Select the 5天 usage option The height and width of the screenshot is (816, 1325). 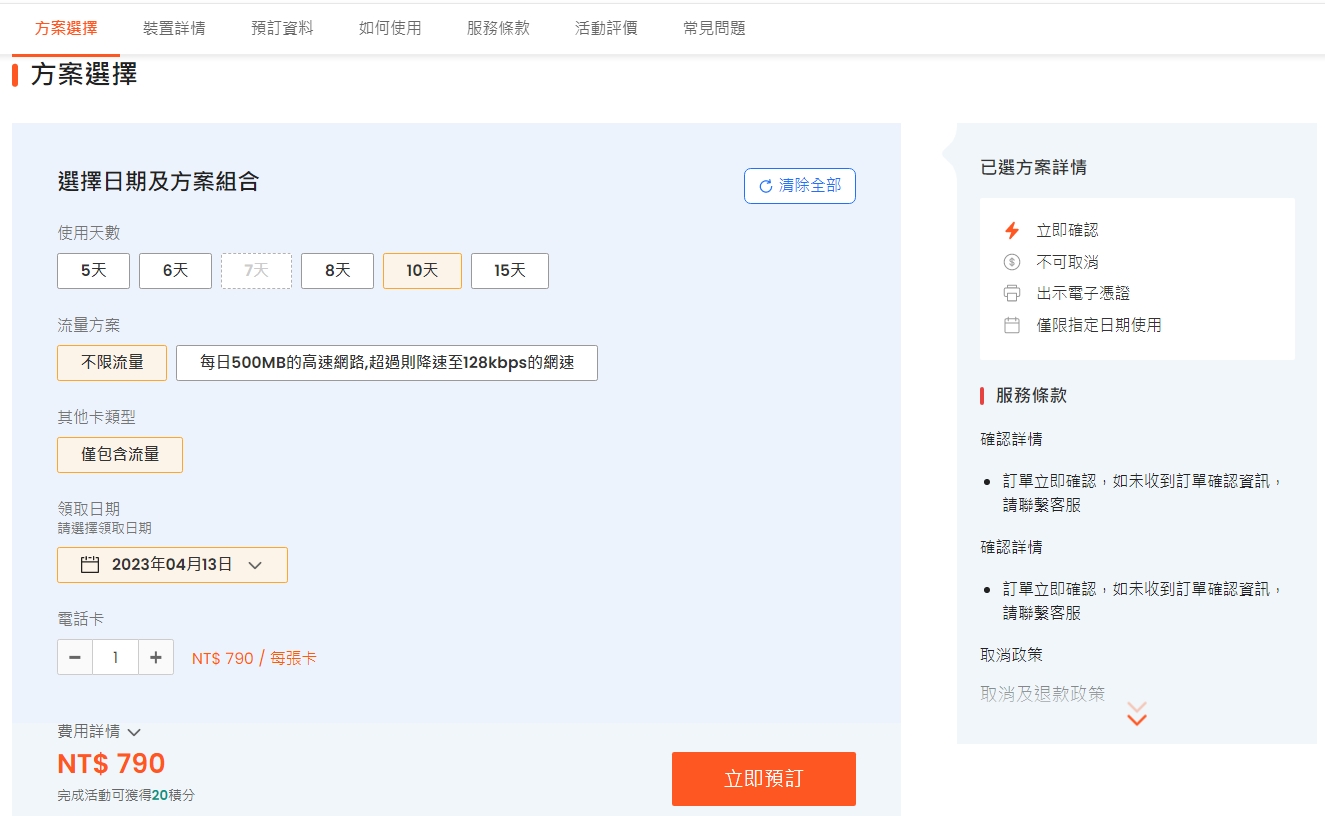coord(93,271)
